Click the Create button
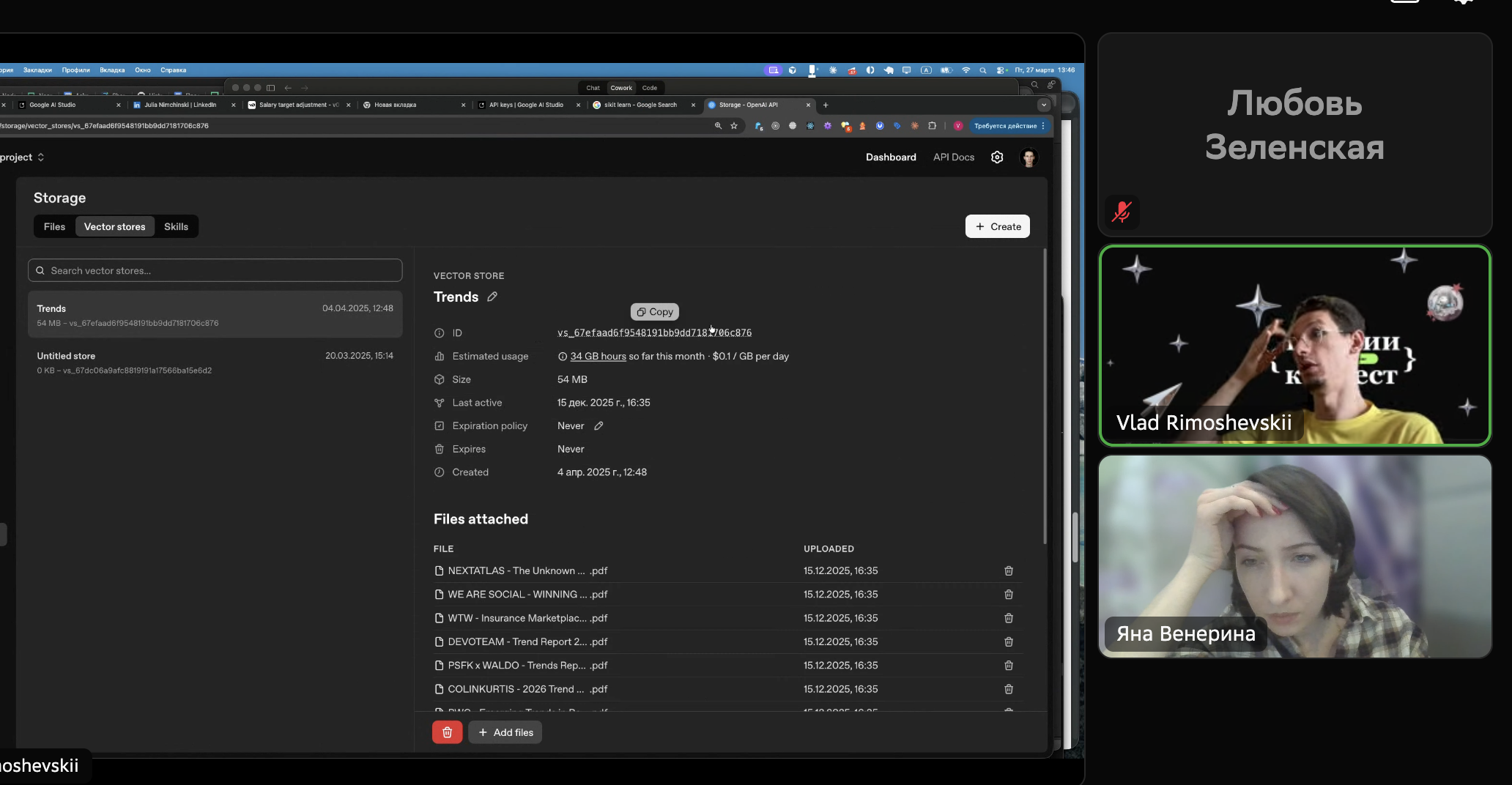The image size is (1512, 785). pos(998,226)
